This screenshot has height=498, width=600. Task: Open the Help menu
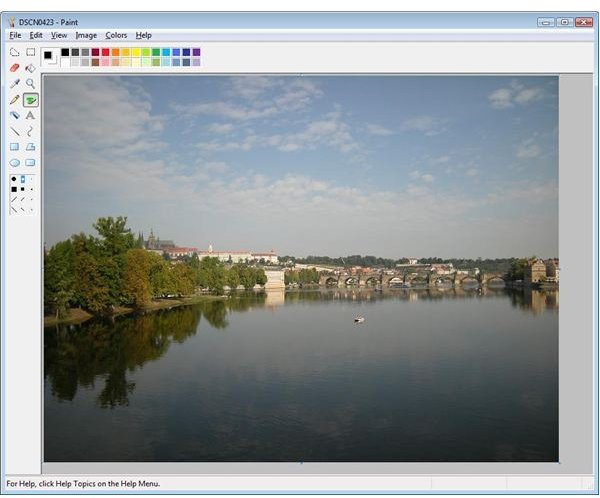pos(143,35)
